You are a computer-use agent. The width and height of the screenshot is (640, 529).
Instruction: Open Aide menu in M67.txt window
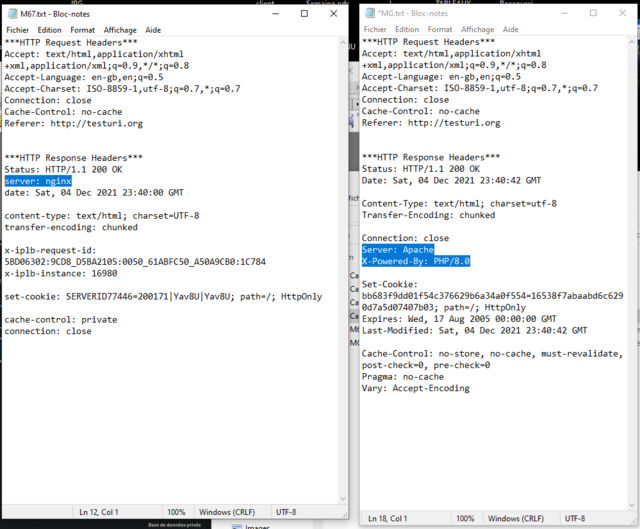click(153, 30)
